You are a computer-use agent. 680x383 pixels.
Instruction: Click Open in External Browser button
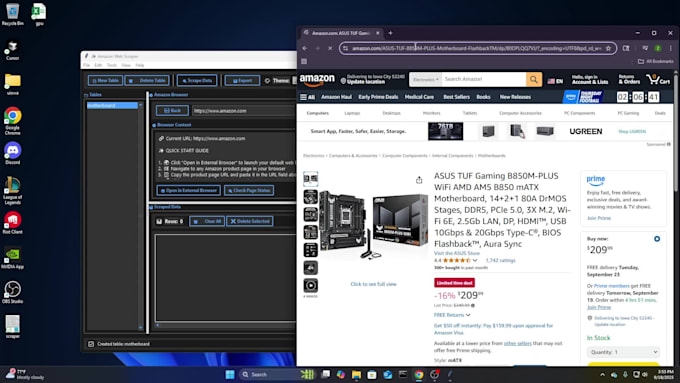189,190
